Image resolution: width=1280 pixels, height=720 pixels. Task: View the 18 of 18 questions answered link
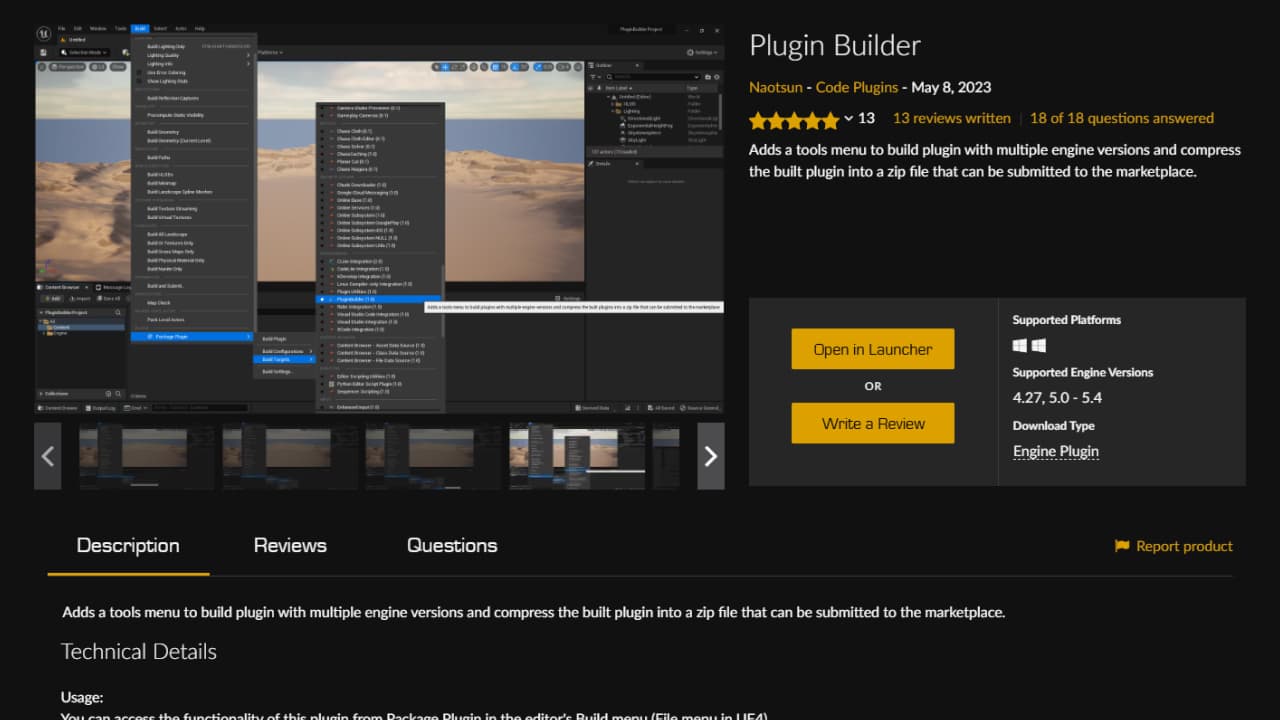(1121, 117)
